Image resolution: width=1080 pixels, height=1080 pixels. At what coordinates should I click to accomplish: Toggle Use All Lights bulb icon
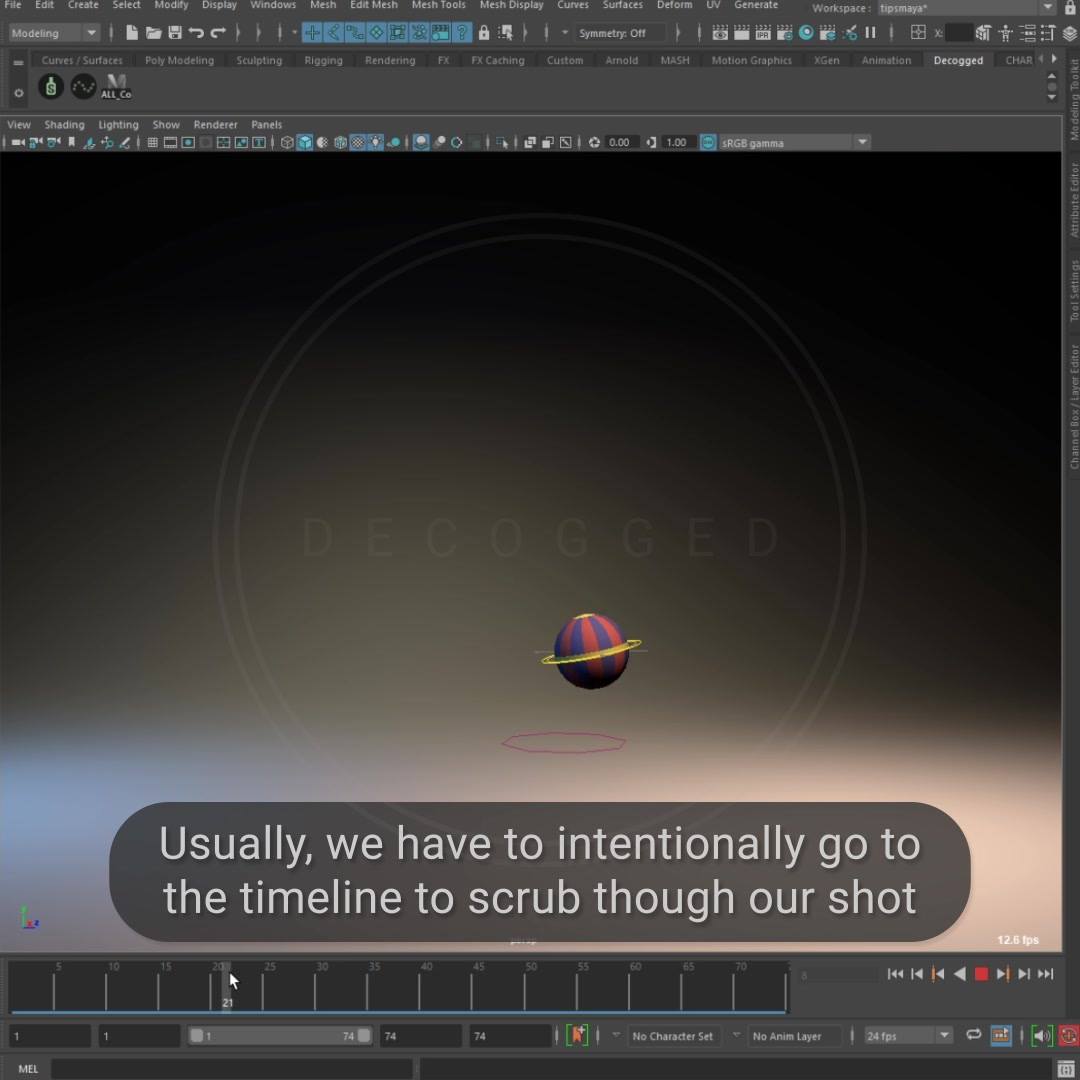(x=375, y=143)
